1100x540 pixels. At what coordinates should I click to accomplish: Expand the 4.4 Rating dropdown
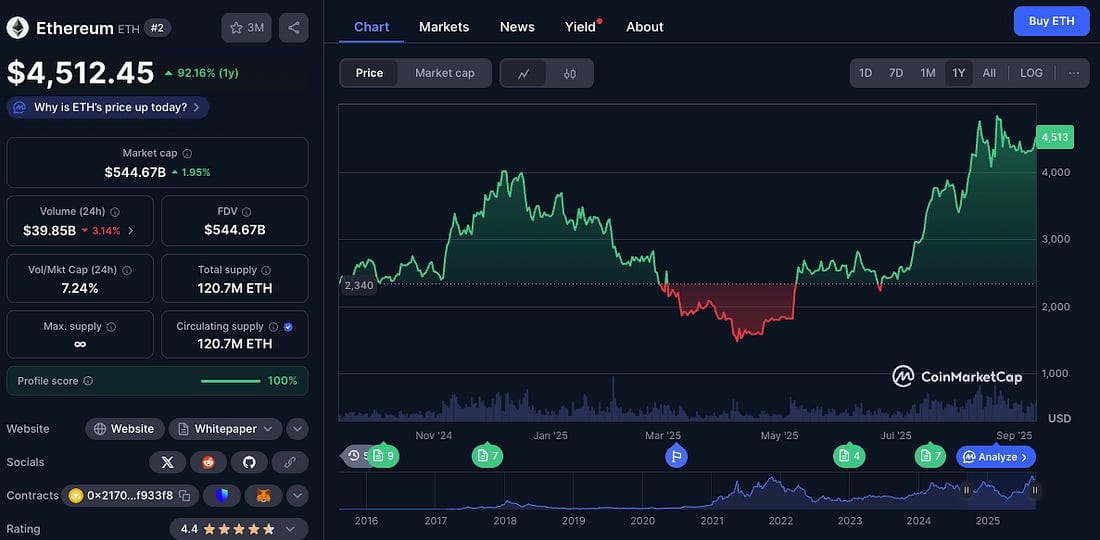239,529
